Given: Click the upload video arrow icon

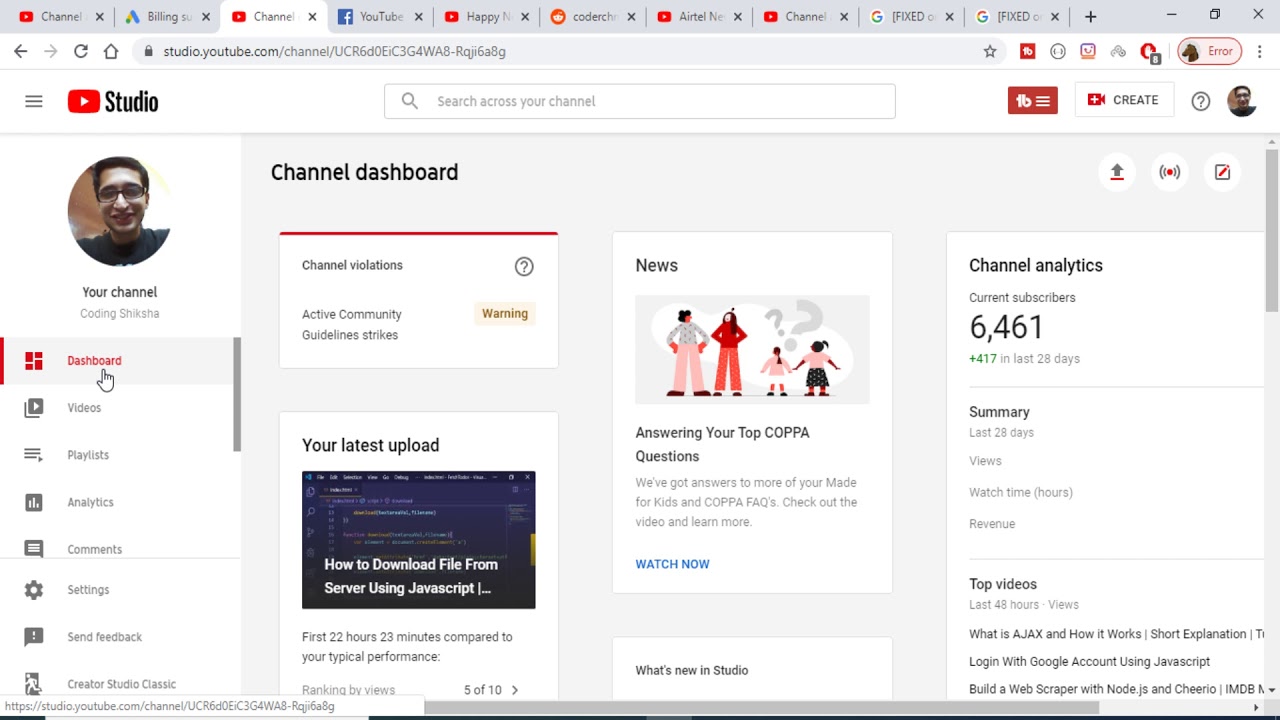Looking at the screenshot, I should tap(1117, 172).
